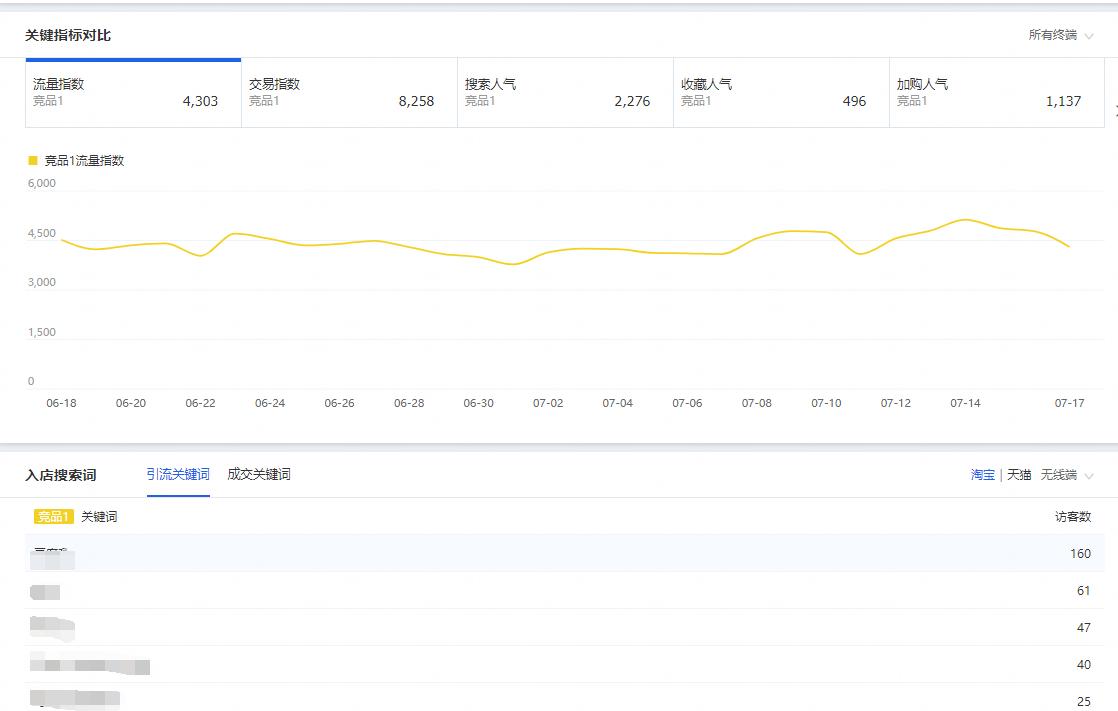Viewport: 1118px width, 711px height.
Task: Select the 交易指数 metric card
Action: [349, 93]
